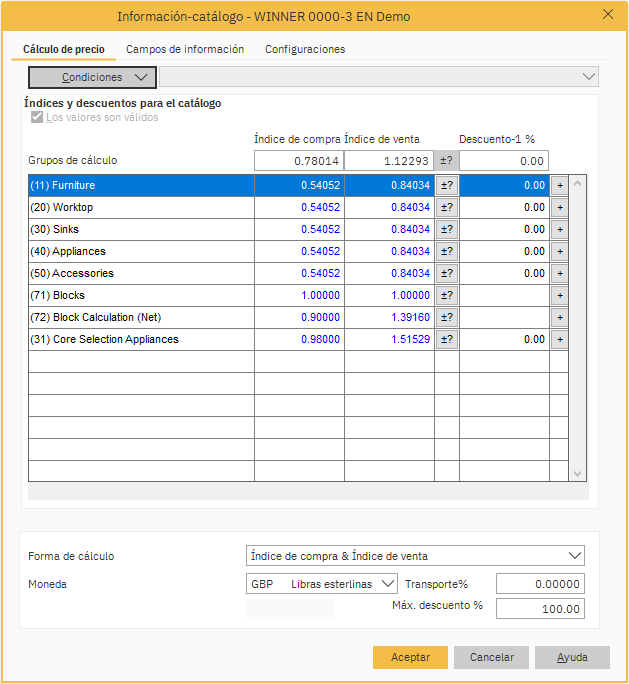The height and width of the screenshot is (684, 629).
Task: Click the ±? button in the Accessories row
Action: (x=447, y=274)
